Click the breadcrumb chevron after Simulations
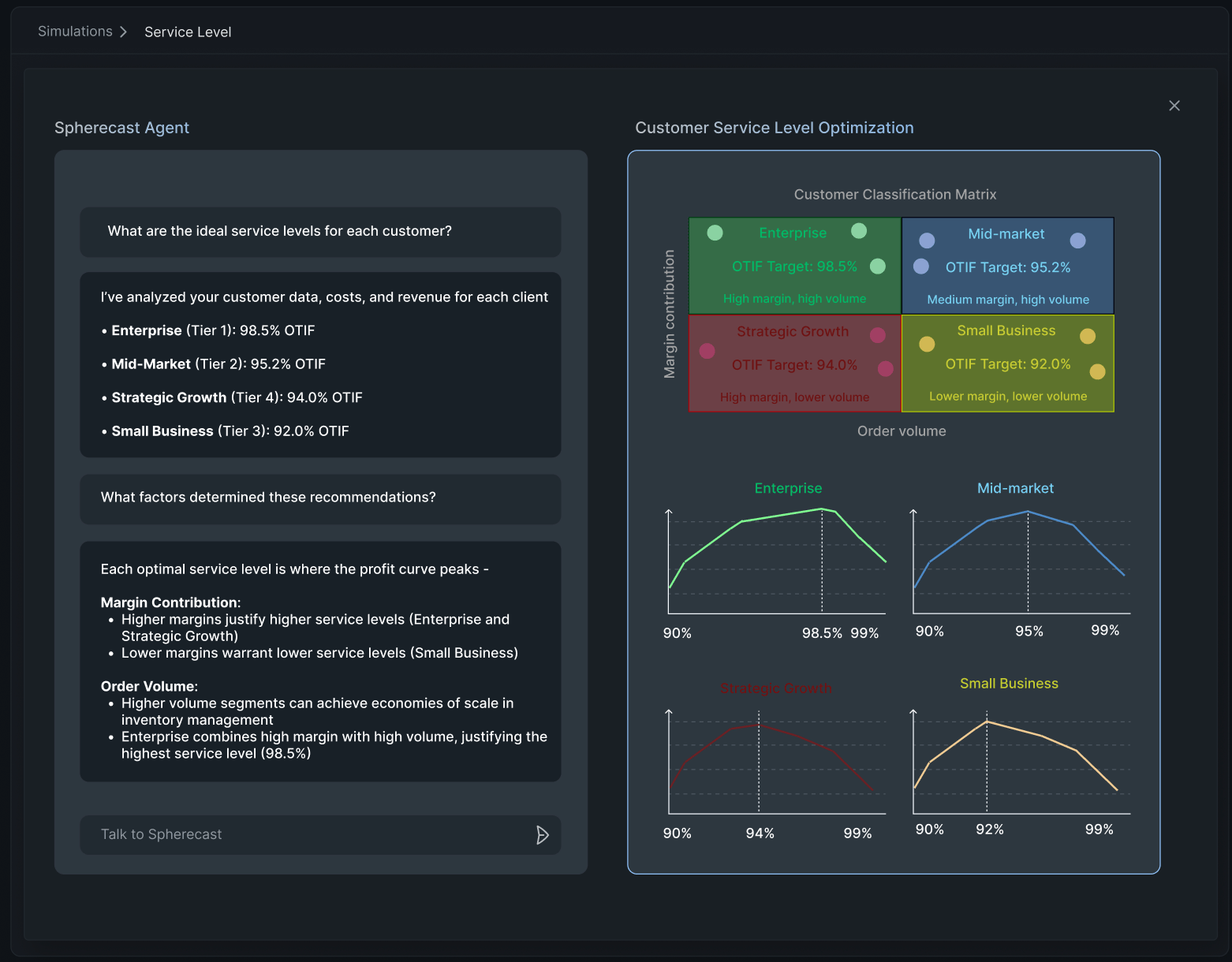The height and width of the screenshot is (962, 1232). (123, 32)
